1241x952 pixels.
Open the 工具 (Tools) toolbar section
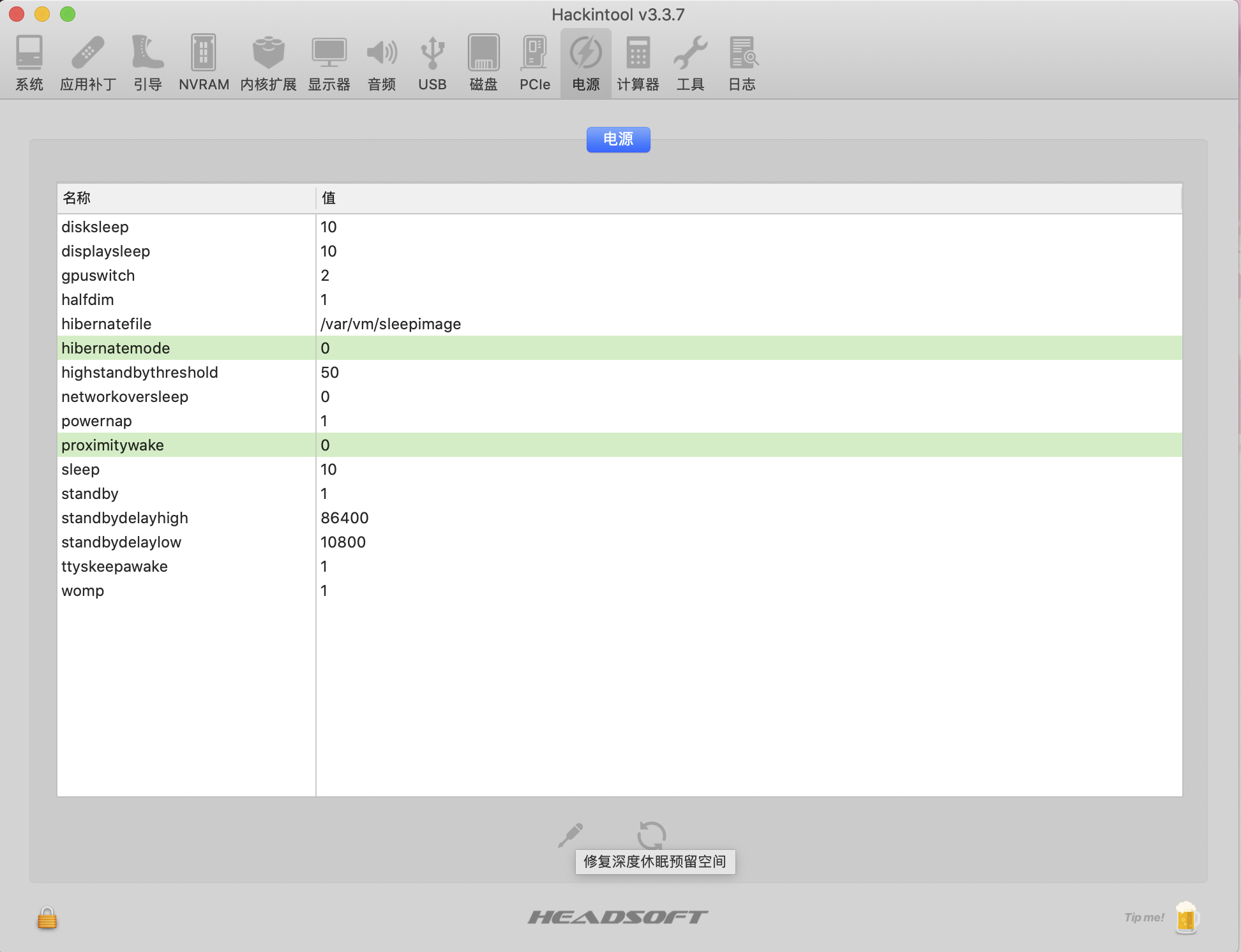pos(690,63)
